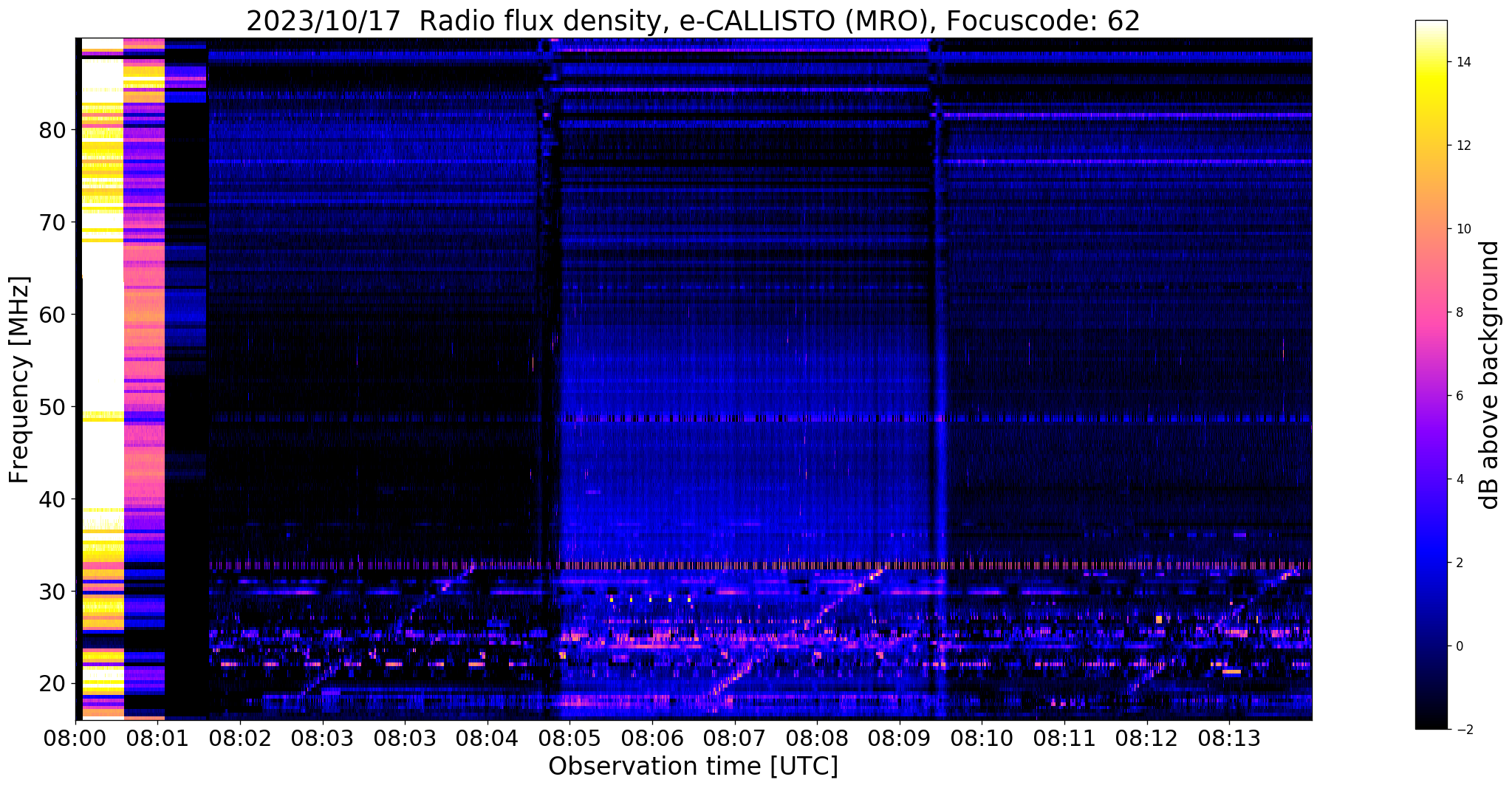The image size is (1512, 788).
Task: Click the 'Observation time [UTC]' axis label
Action: pyautogui.click(x=693, y=767)
